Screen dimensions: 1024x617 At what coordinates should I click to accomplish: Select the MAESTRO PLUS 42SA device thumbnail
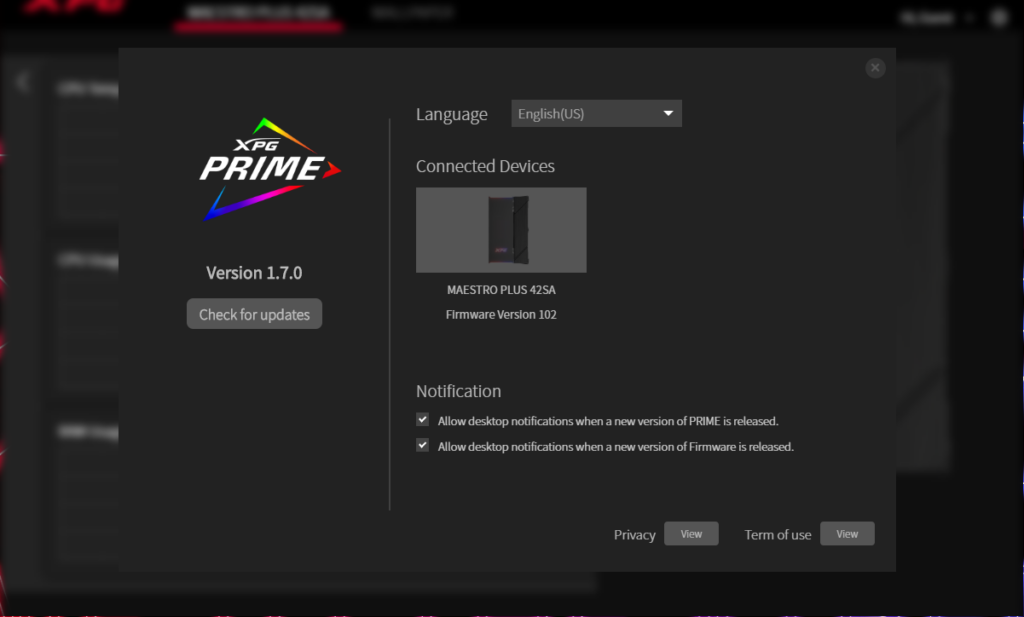[501, 230]
